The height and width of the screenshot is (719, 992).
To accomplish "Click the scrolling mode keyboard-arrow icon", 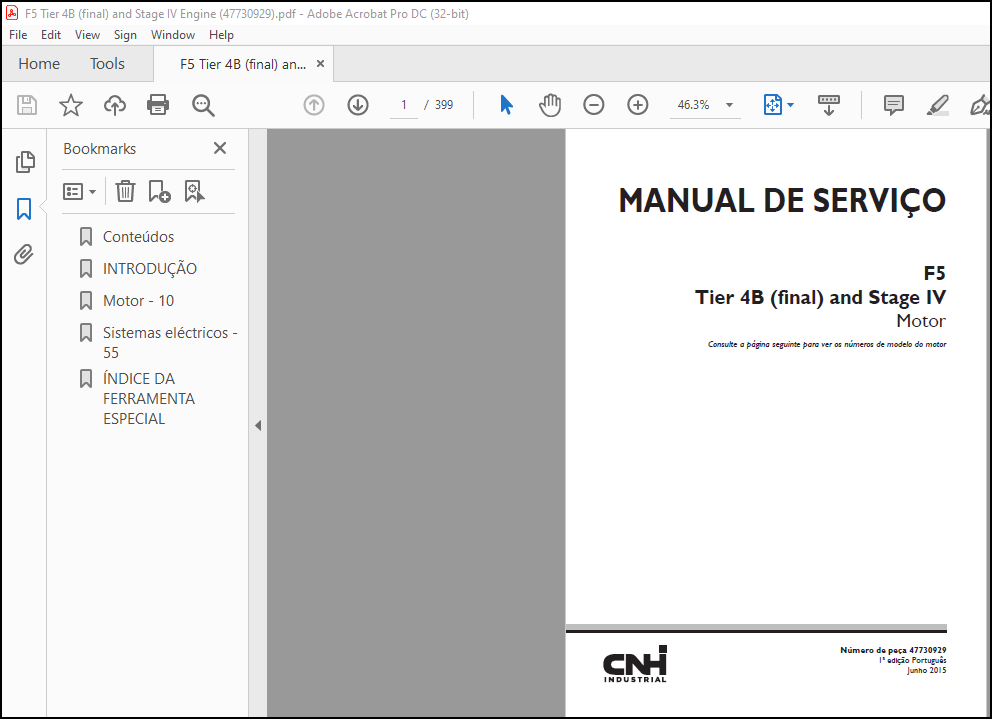I will pos(829,105).
